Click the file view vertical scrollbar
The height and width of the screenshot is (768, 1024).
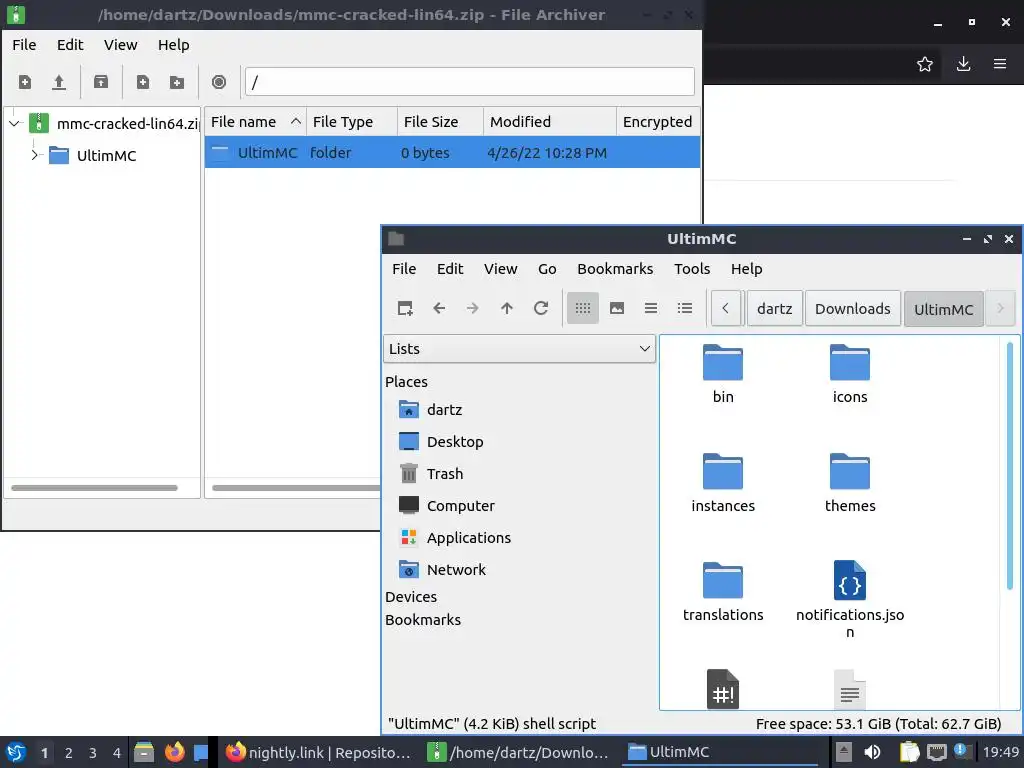tap(1010, 465)
